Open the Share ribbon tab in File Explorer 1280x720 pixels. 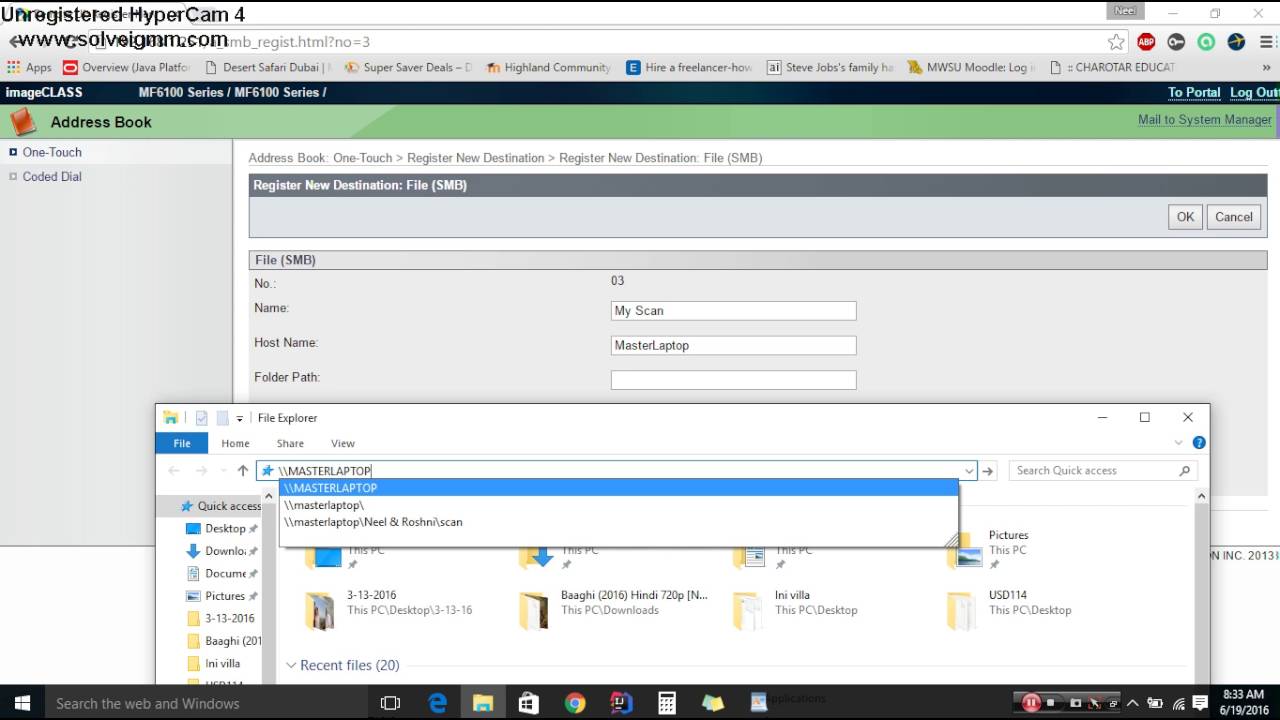(x=290, y=443)
